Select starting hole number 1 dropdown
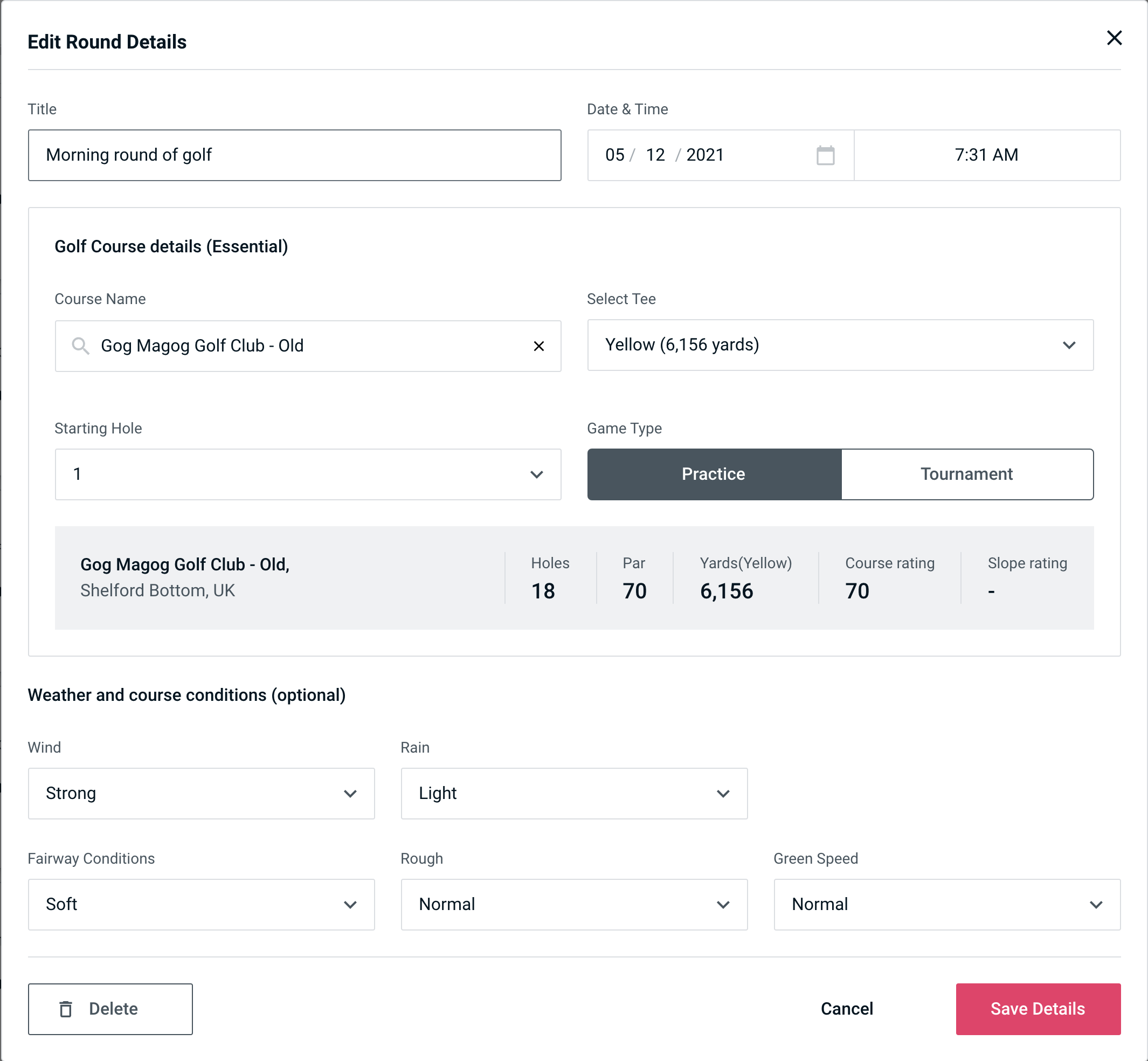The image size is (1148, 1061). coord(308,474)
